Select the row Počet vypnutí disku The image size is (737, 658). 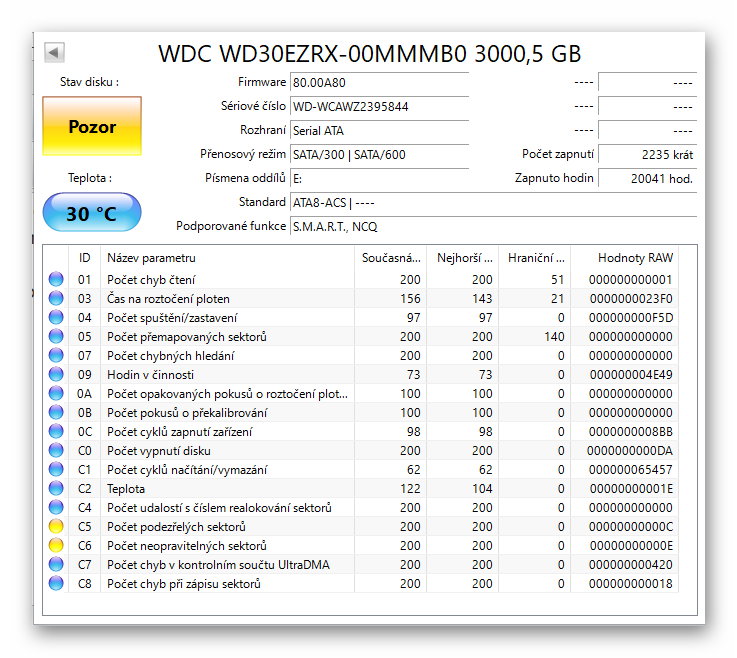pyautogui.click(x=362, y=450)
